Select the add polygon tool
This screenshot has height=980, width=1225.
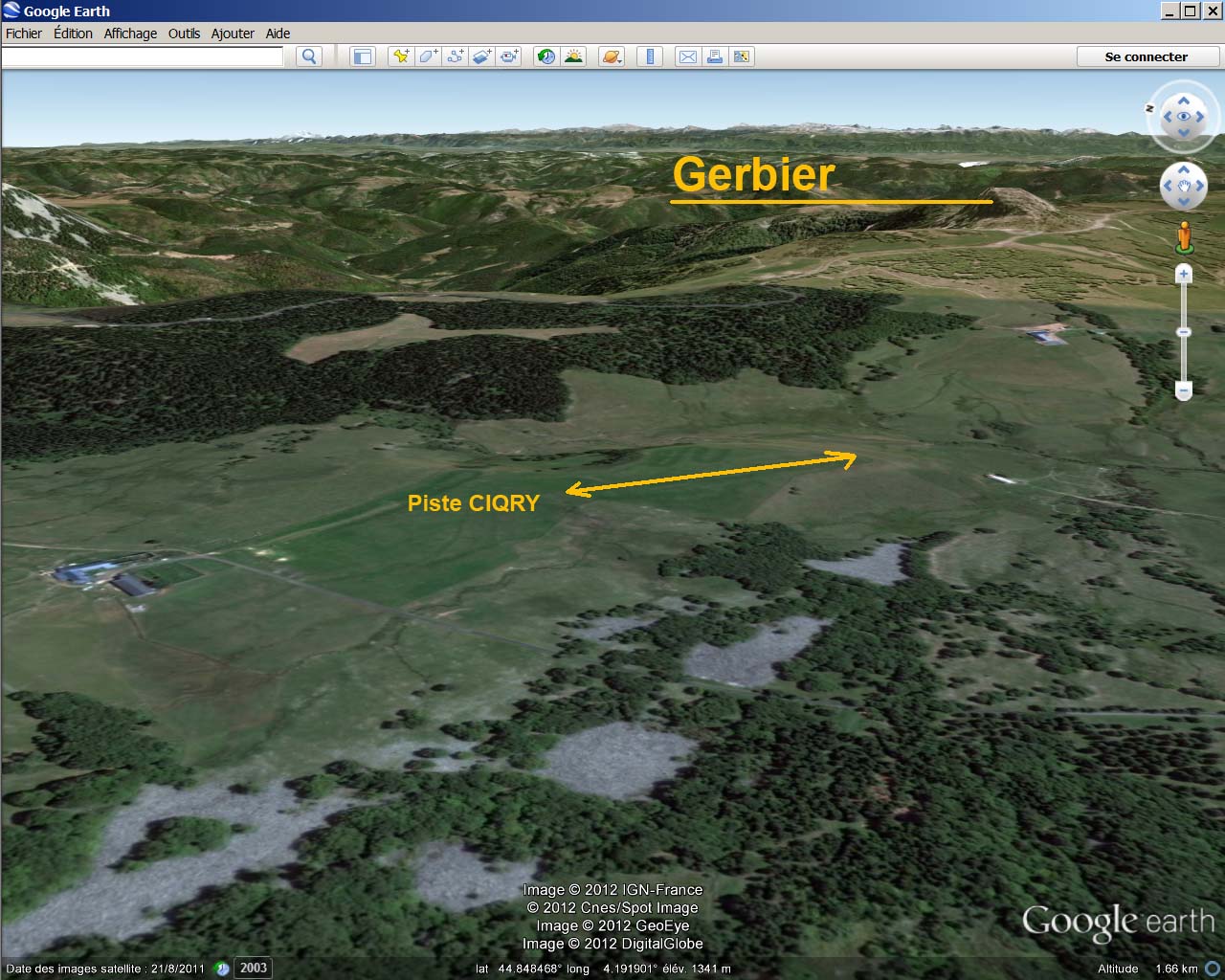tap(428, 56)
